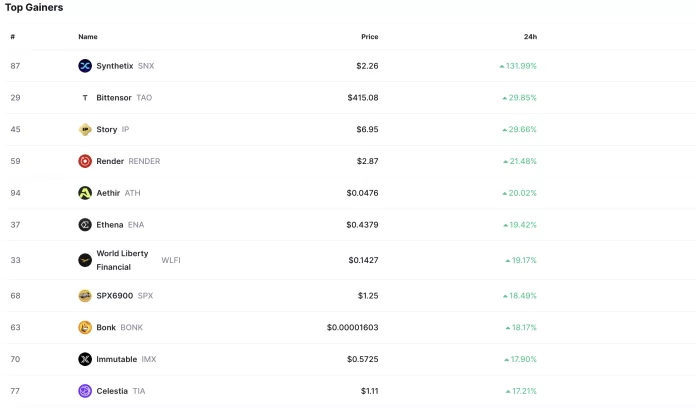Screen dimensions: 696x408
Task: Sort by the Name column header
Action: [x=88, y=37]
